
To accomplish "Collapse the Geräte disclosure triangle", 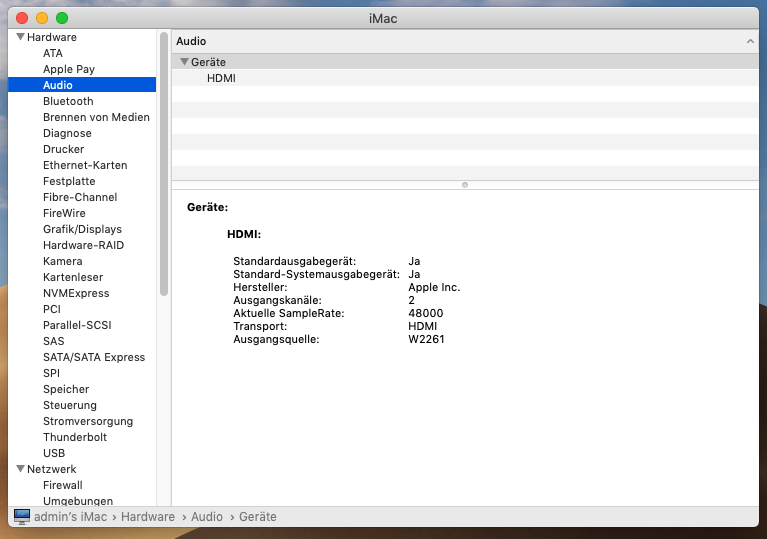I will tap(184, 62).
